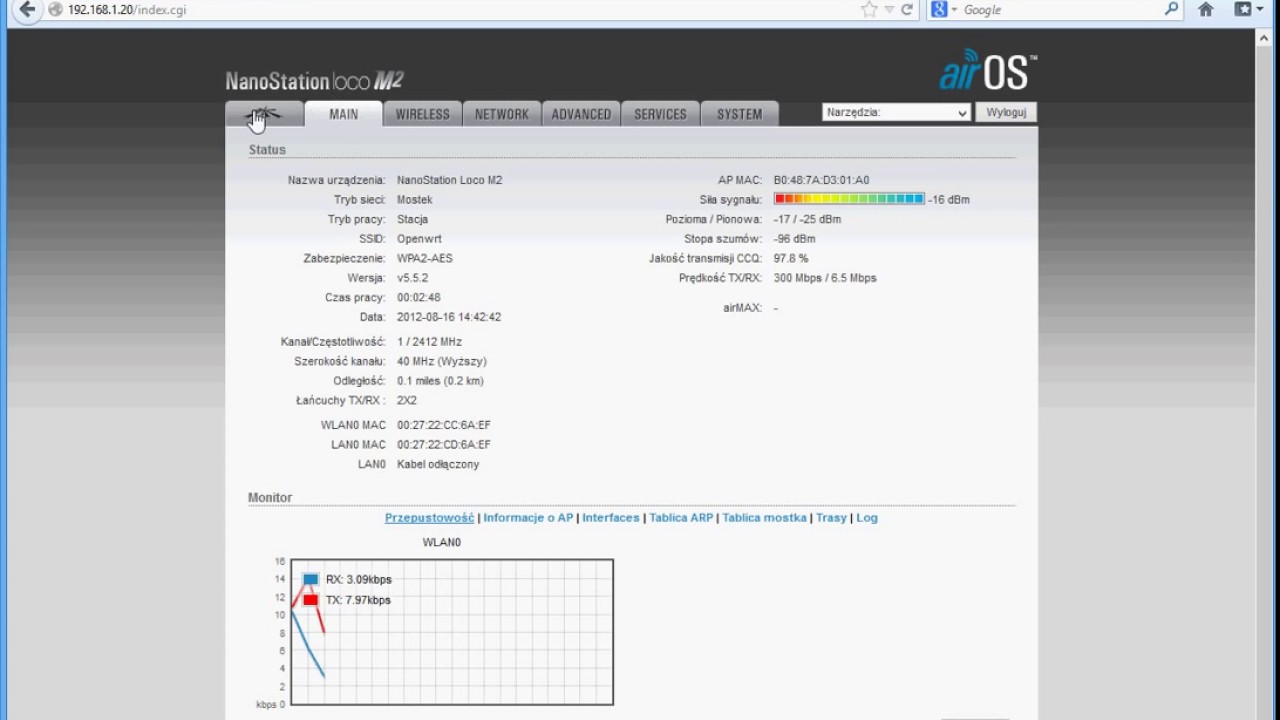This screenshot has width=1280, height=720.
Task: Open the Interfaces monitor link
Action: [611, 518]
